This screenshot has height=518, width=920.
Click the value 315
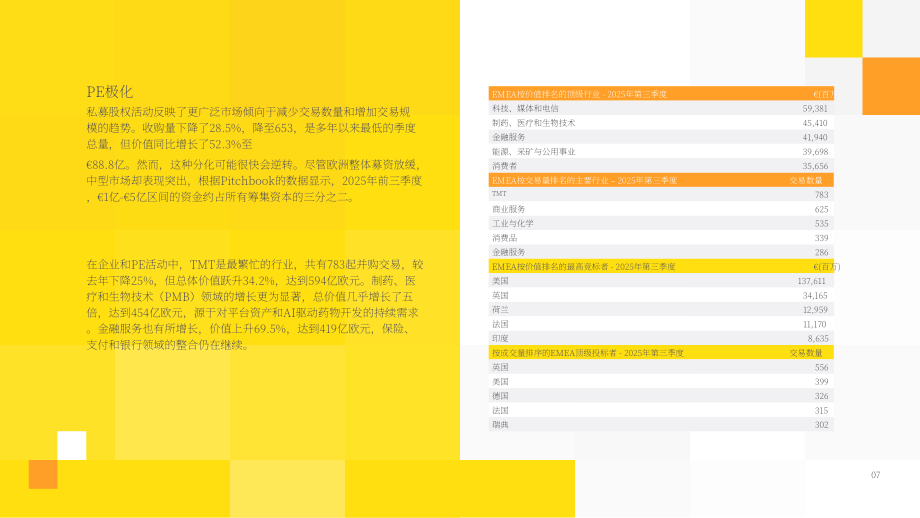[821, 410]
